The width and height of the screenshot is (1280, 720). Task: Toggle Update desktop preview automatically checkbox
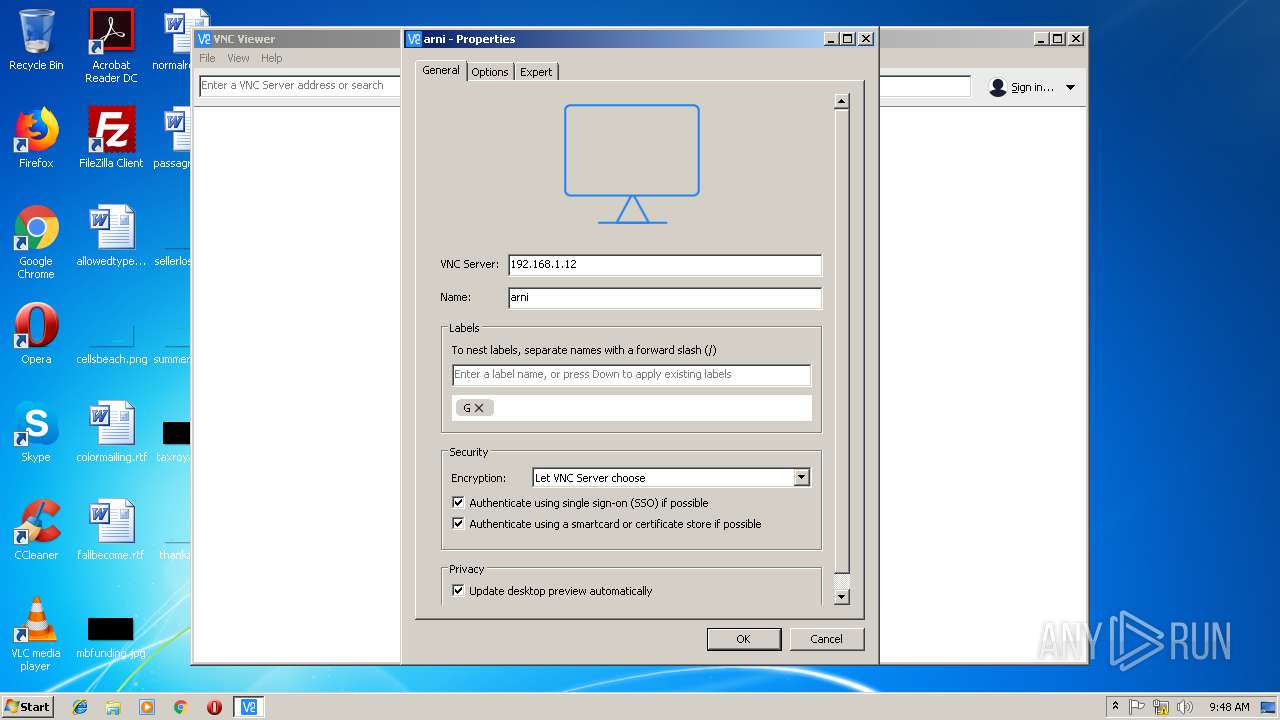point(459,591)
